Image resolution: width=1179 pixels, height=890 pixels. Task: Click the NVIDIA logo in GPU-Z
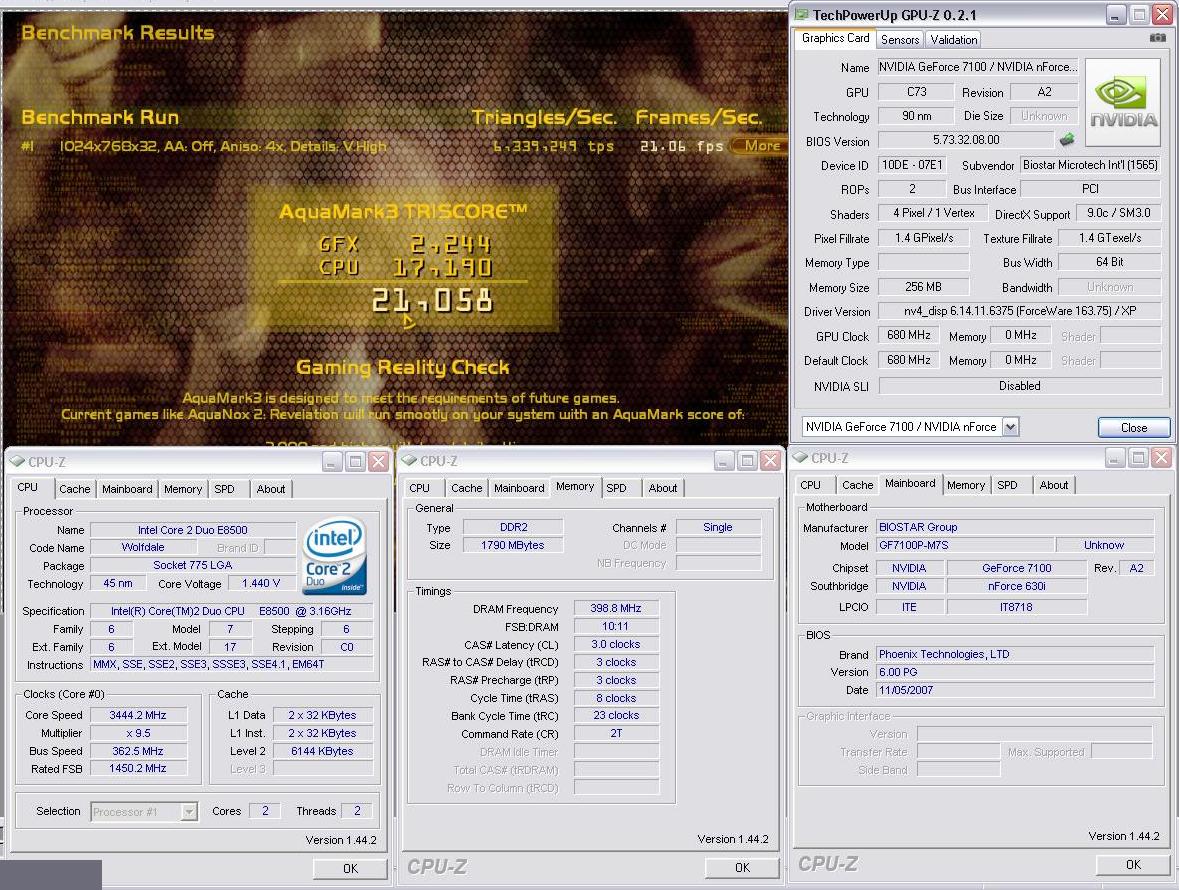point(1123,103)
